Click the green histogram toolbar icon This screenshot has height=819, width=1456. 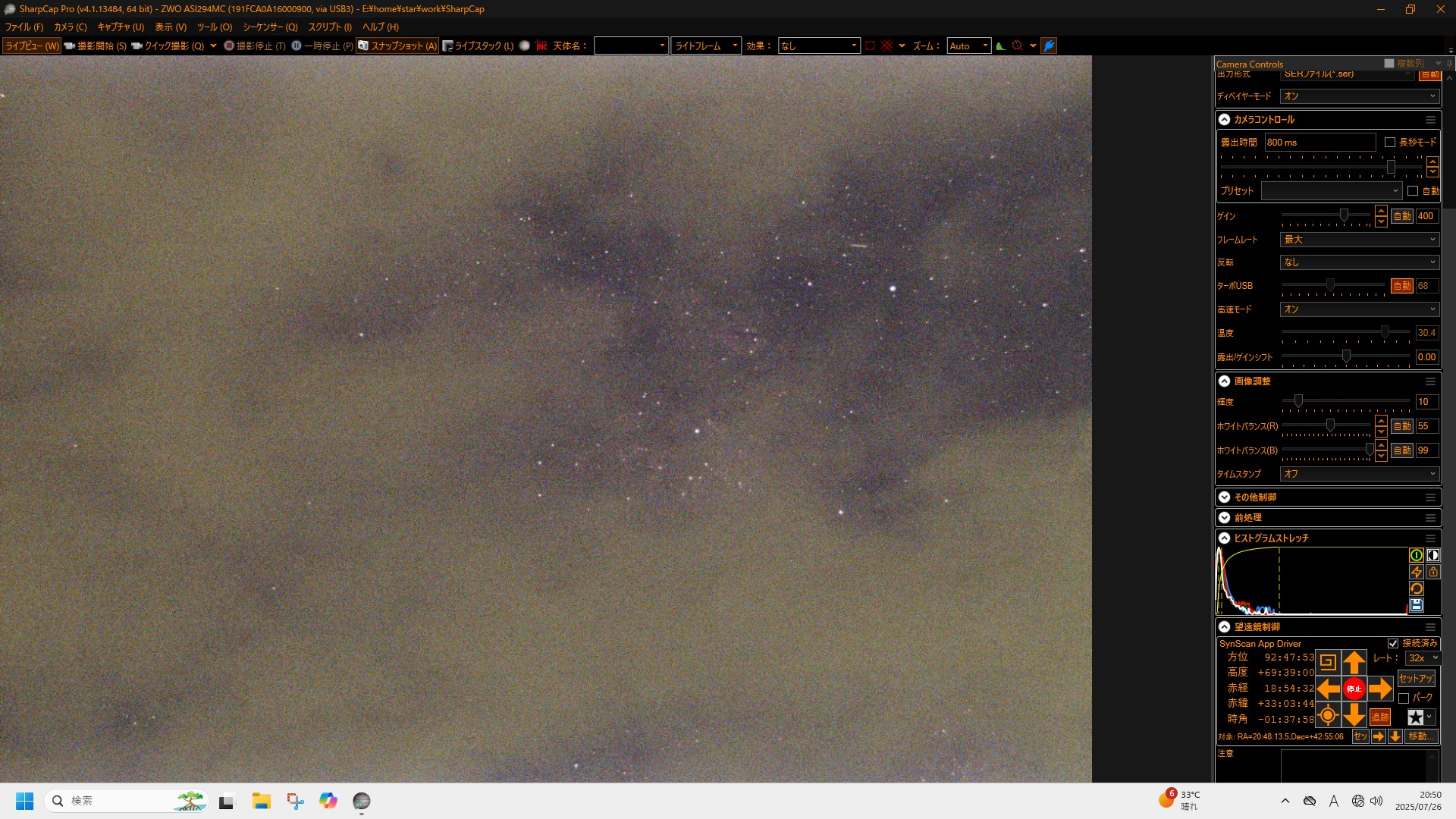(x=1001, y=46)
